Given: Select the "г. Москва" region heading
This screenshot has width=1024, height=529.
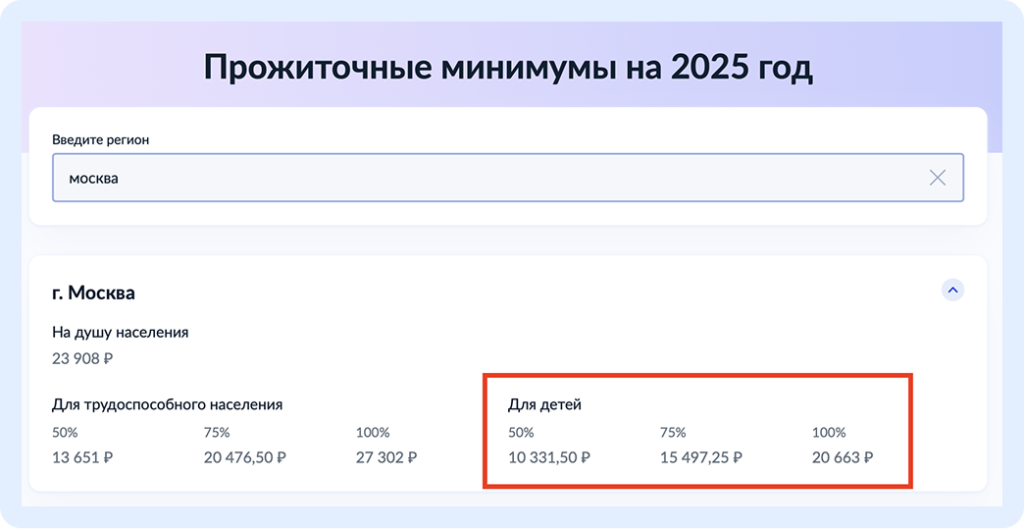Looking at the screenshot, I should [93, 293].
